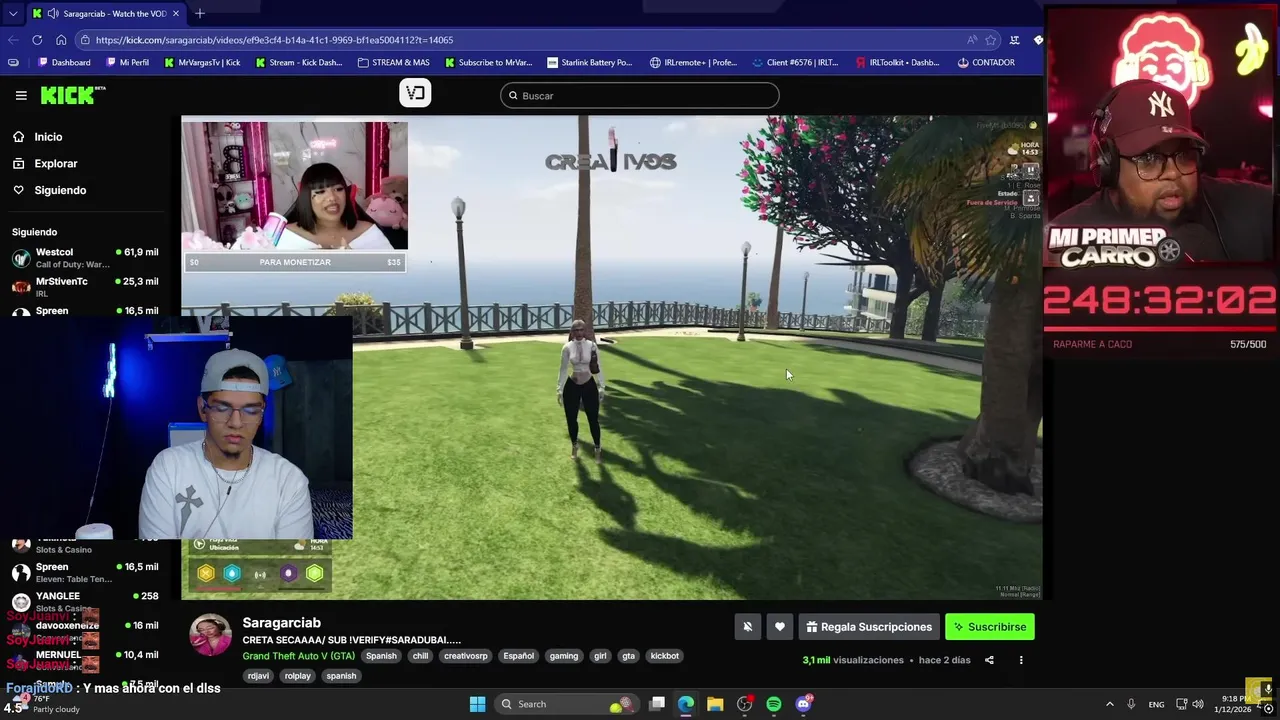
Task: Click the Windows taskbar Search box
Action: [x=568, y=704]
